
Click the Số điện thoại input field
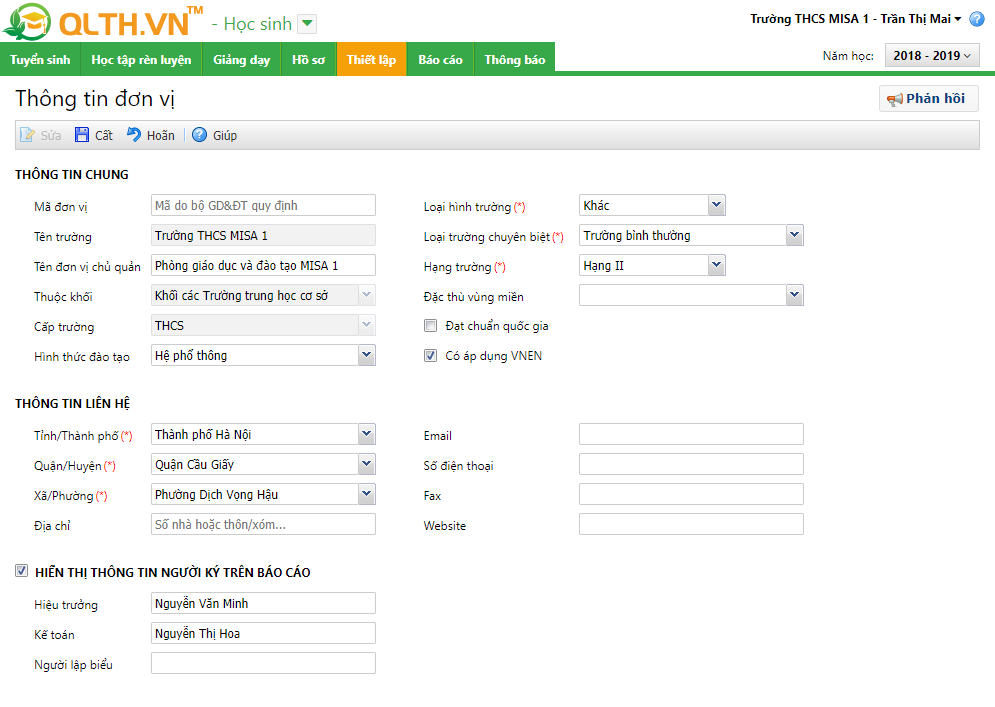(691, 464)
